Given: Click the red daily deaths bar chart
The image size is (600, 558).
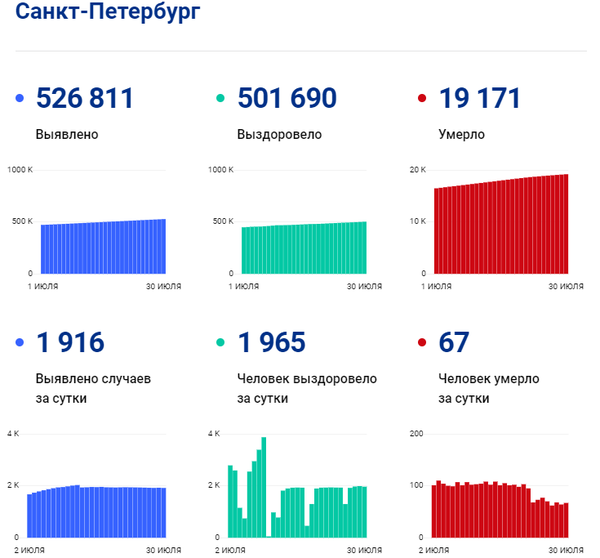Looking at the screenshot, I should coord(500,510).
